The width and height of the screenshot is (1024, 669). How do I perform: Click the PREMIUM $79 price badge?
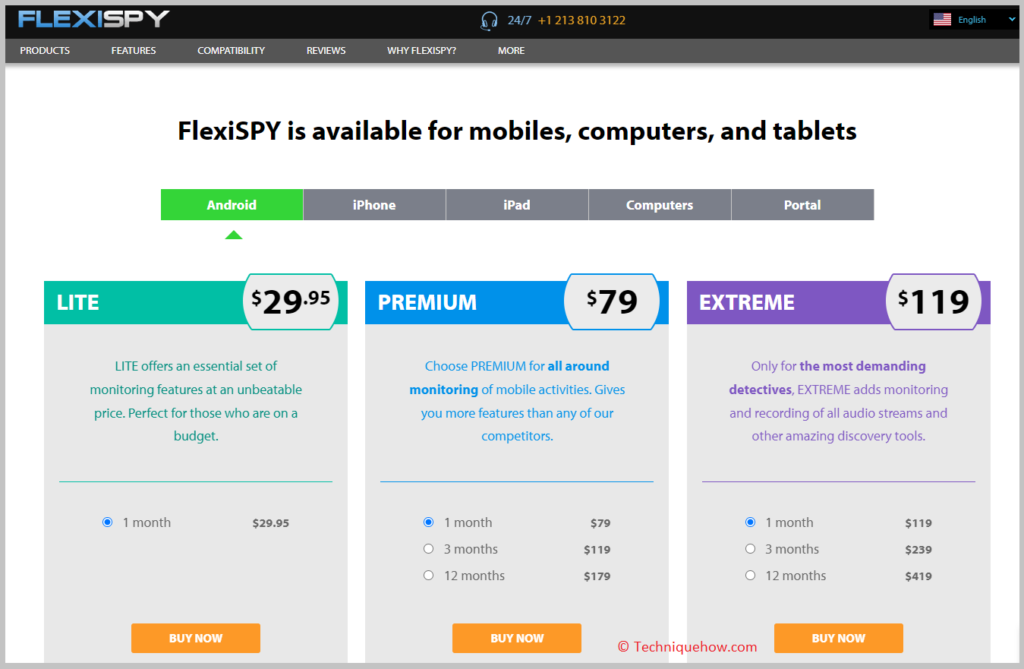click(x=612, y=301)
